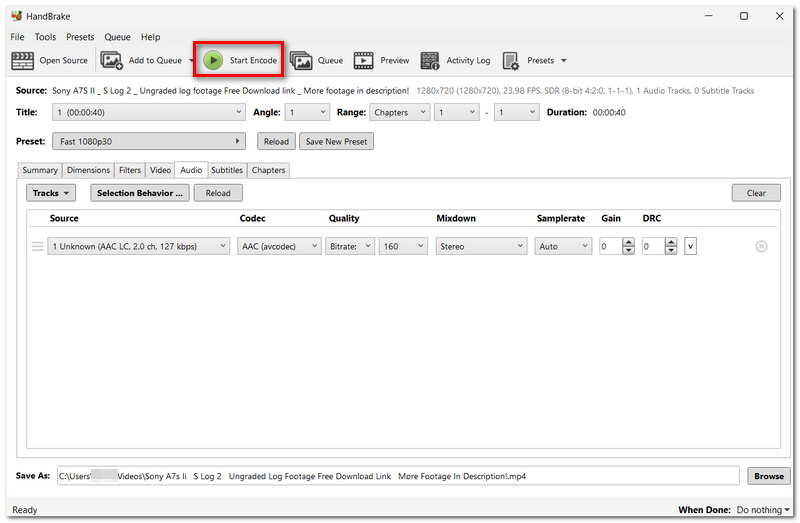Open the Activity Log icon
This screenshot has width=800, height=523.
click(x=430, y=60)
